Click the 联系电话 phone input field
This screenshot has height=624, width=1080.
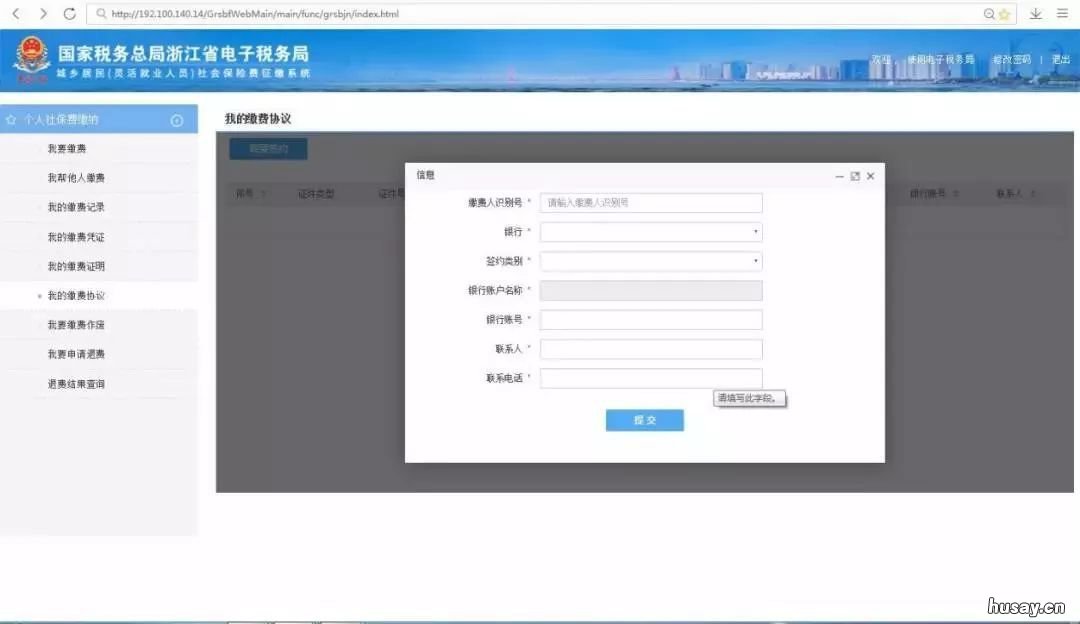tap(650, 378)
